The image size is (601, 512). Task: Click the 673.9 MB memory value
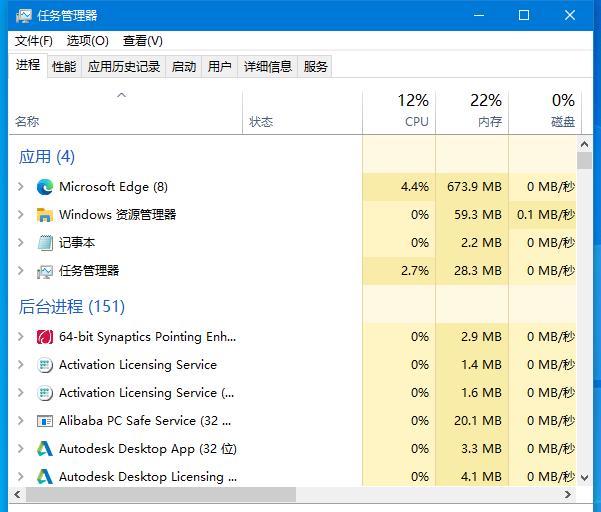(474, 187)
